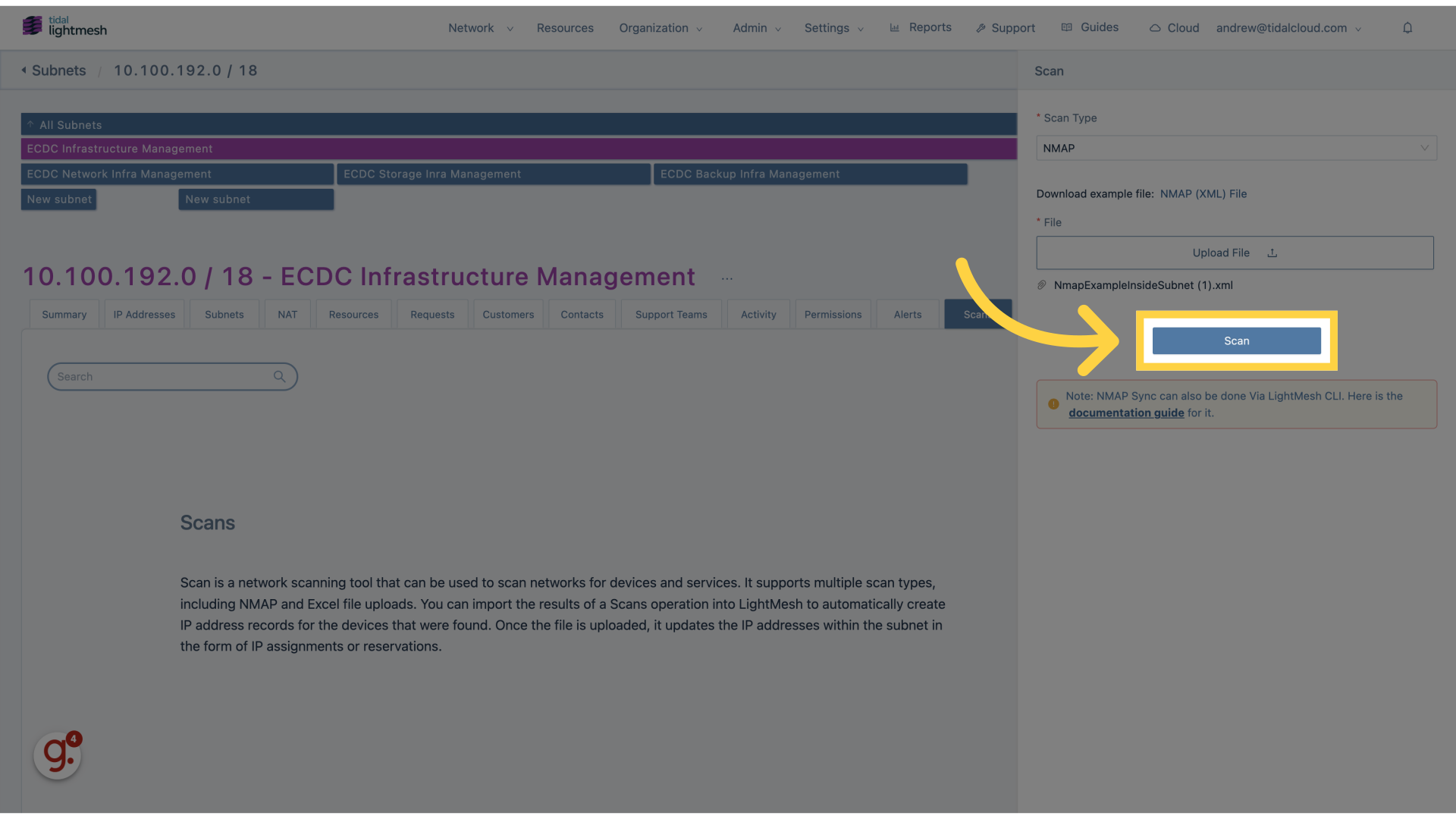Select the All Subnets bar

pos(519,124)
